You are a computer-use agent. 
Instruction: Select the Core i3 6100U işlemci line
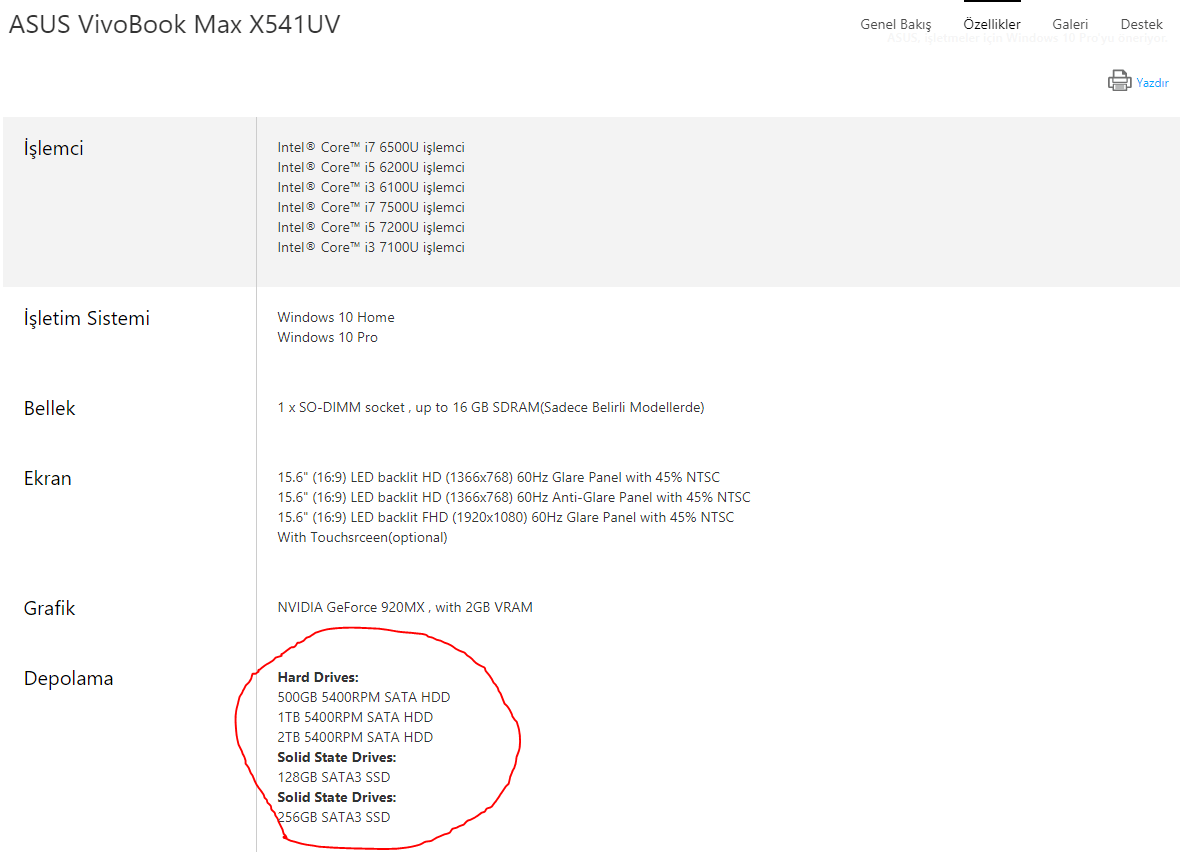(x=371, y=187)
